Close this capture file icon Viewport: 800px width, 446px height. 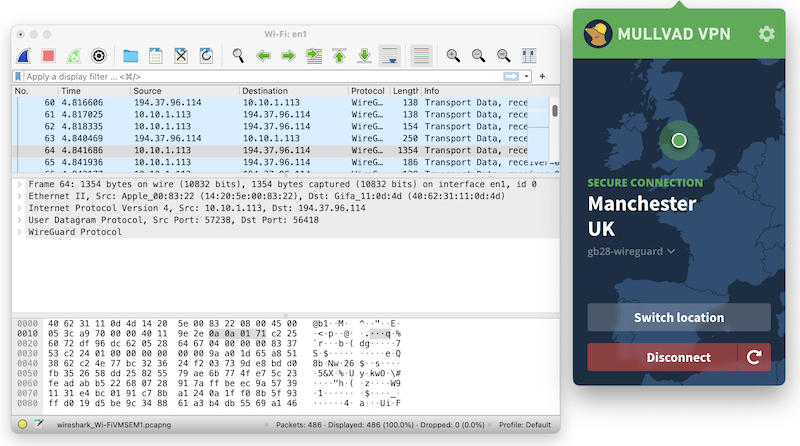pos(181,56)
